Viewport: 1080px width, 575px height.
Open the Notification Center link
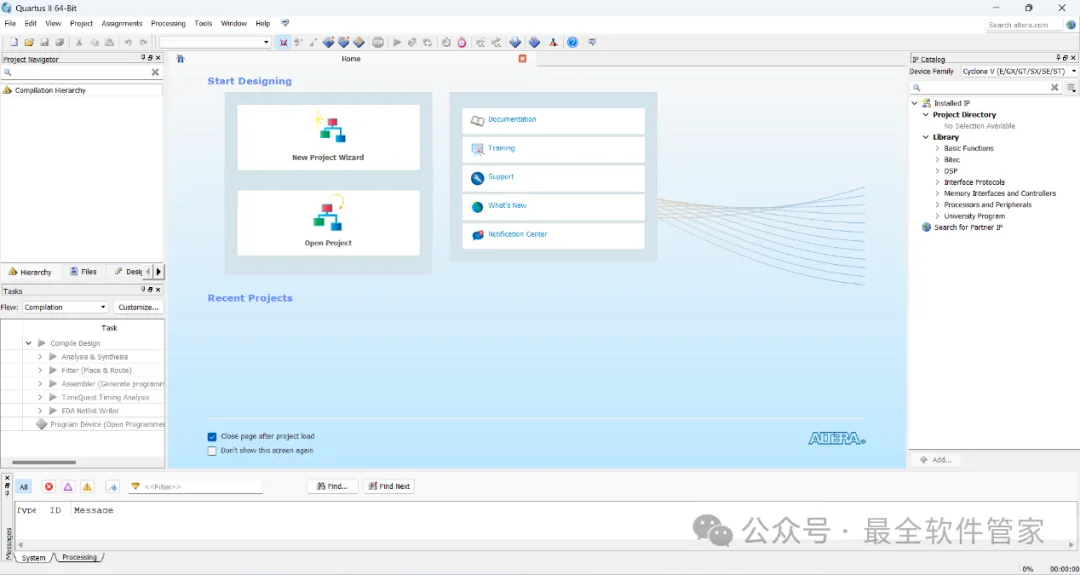(517, 234)
